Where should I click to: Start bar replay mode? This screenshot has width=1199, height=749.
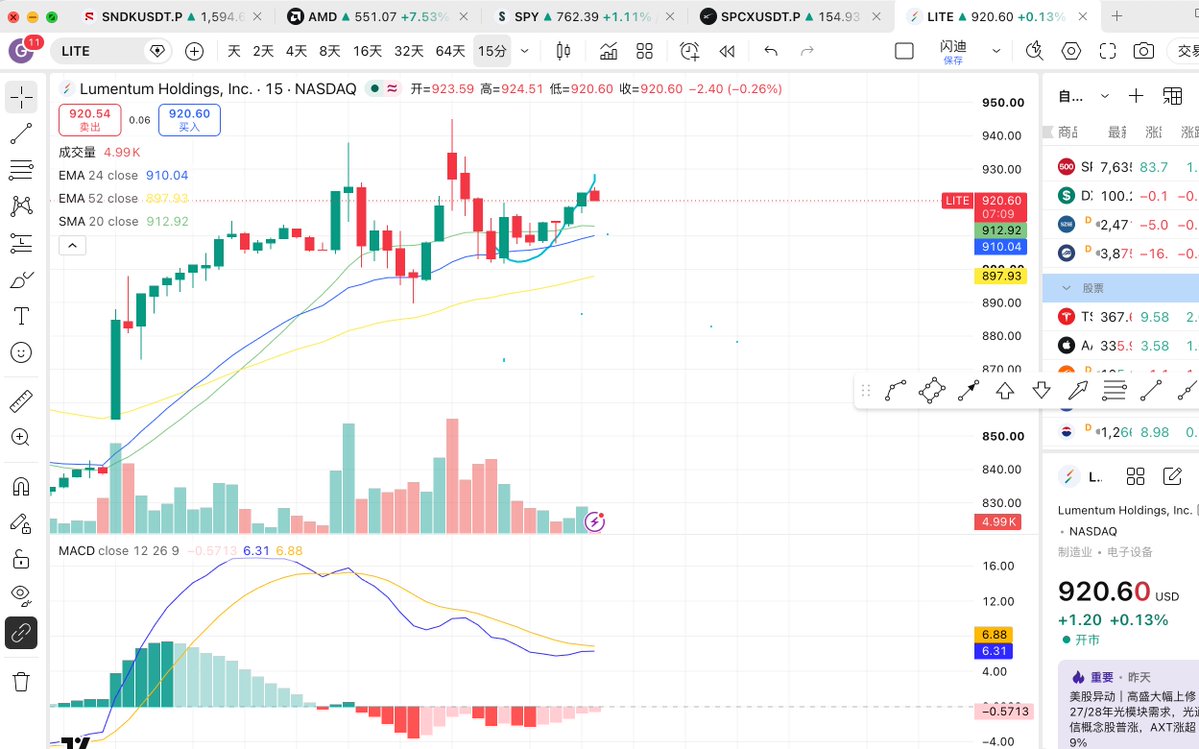coord(726,51)
